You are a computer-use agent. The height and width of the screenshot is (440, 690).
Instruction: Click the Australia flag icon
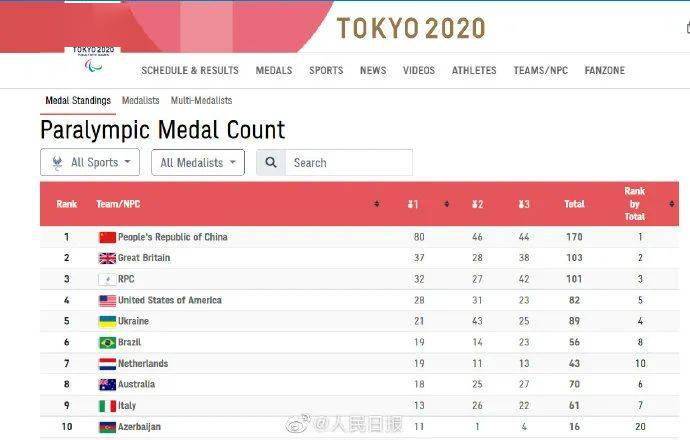coord(107,385)
